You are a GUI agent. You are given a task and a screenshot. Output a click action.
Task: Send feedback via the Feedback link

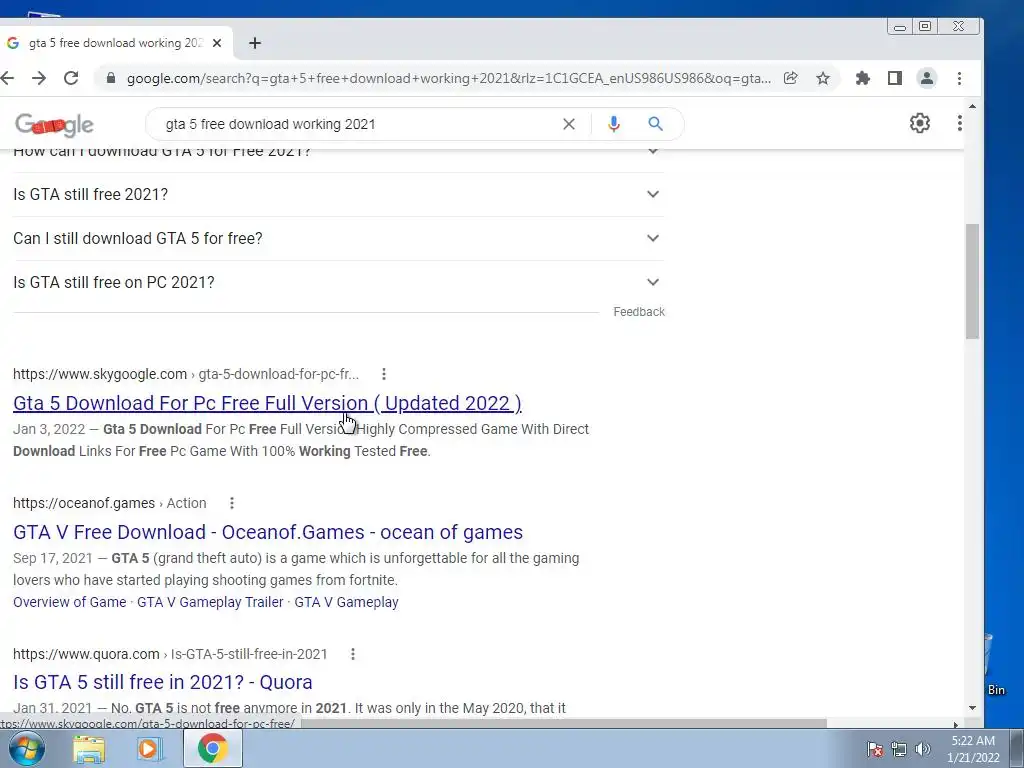coord(639,312)
